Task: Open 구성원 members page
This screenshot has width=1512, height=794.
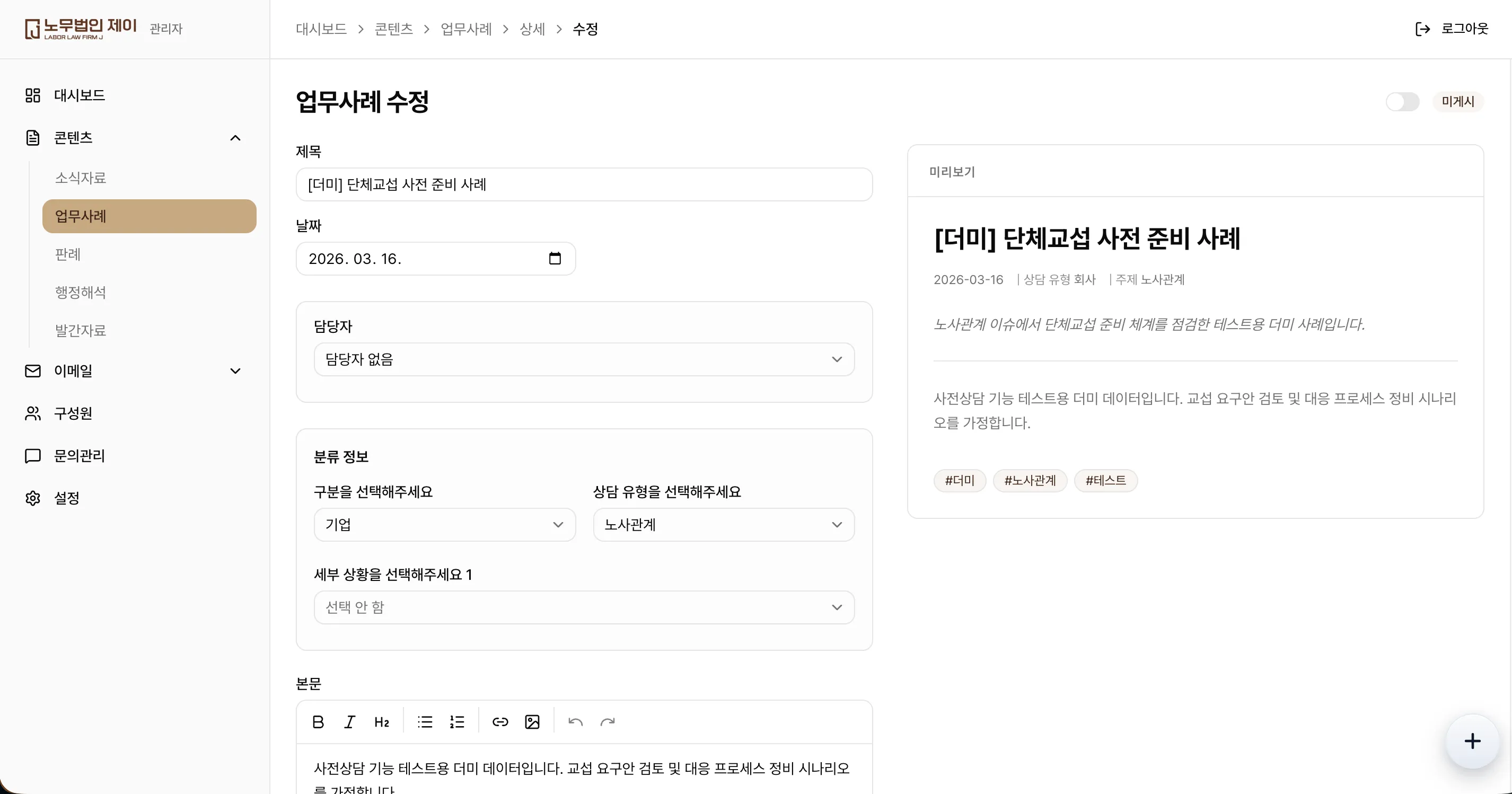Action: (135, 413)
